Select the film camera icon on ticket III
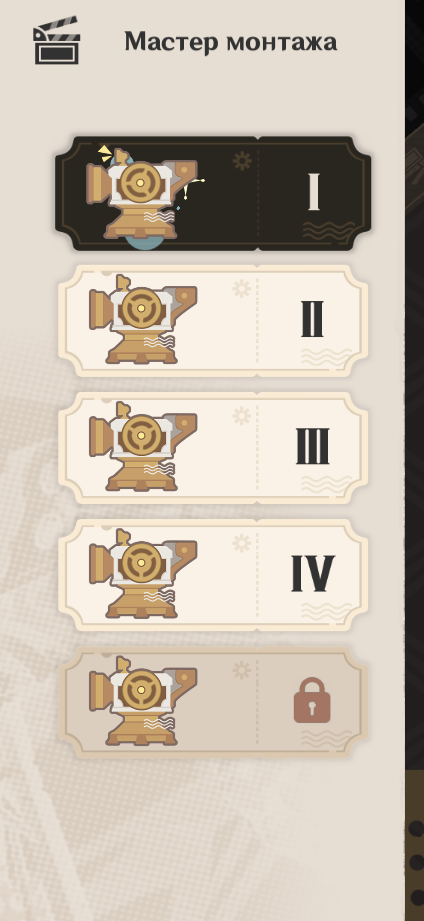Image resolution: width=424 pixels, height=921 pixels. [x=143, y=446]
